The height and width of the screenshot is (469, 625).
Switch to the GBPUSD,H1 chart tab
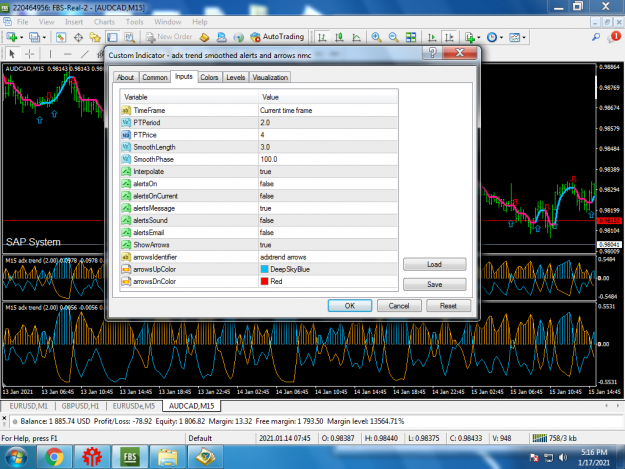click(x=80, y=406)
